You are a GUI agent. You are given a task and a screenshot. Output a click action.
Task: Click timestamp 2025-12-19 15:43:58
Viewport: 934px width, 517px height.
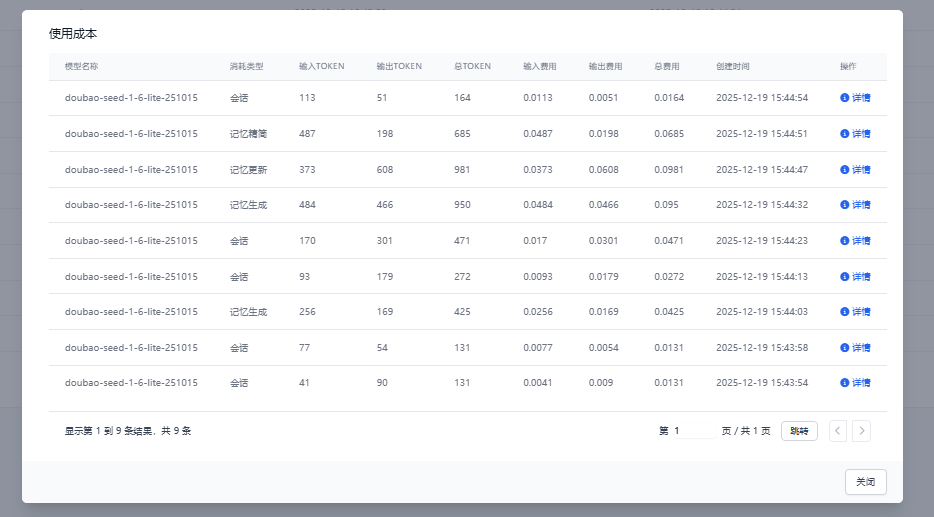(x=762, y=347)
